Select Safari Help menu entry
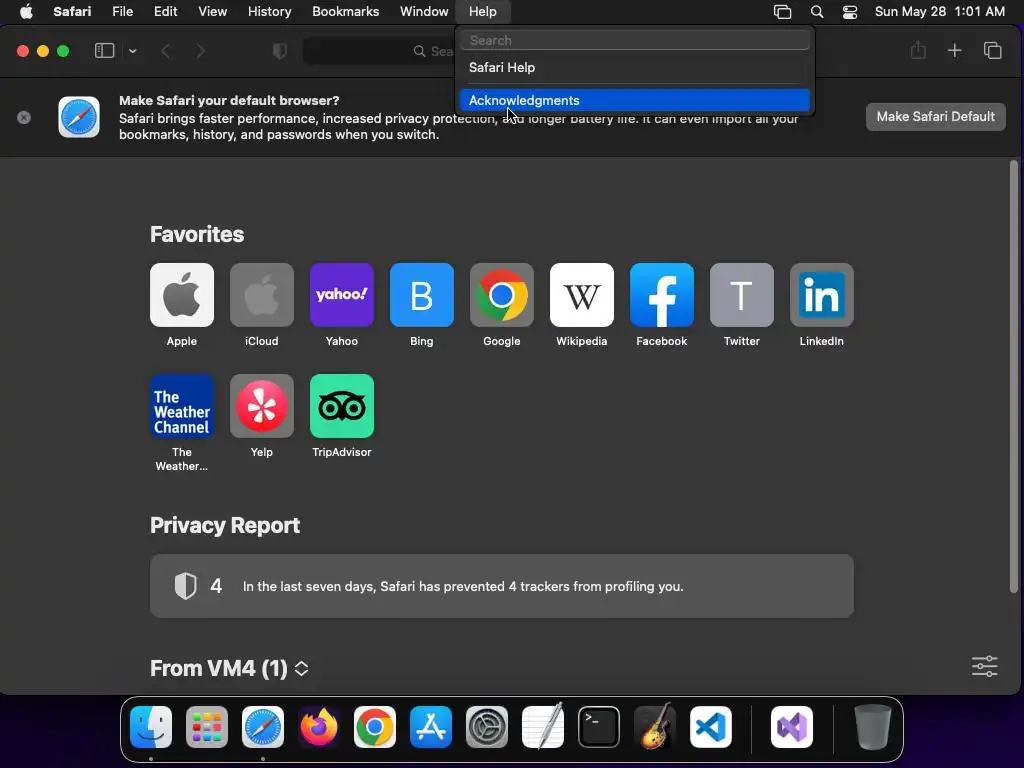Screen dimensions: 1024x768 coord(635,67)
